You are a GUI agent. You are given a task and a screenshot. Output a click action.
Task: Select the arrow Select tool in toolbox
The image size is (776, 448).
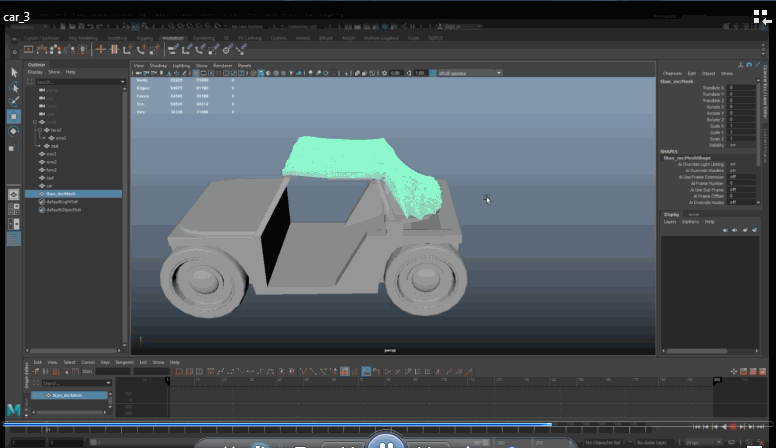click(x=14, y=72)
